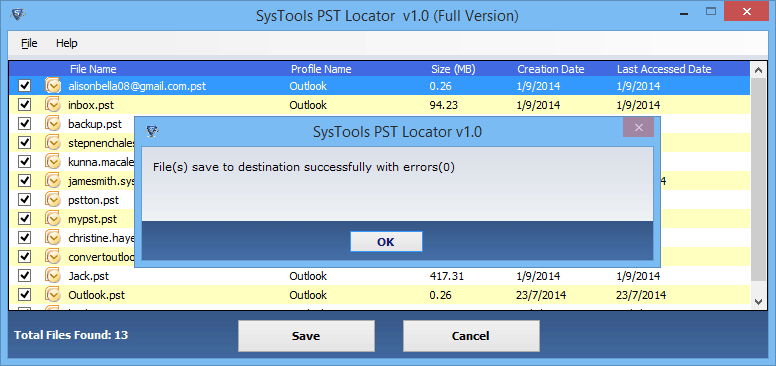This screenshot has height=366, width=776.
Task: Toggle the backup.pst checkbox
Action: pos(24,124)
